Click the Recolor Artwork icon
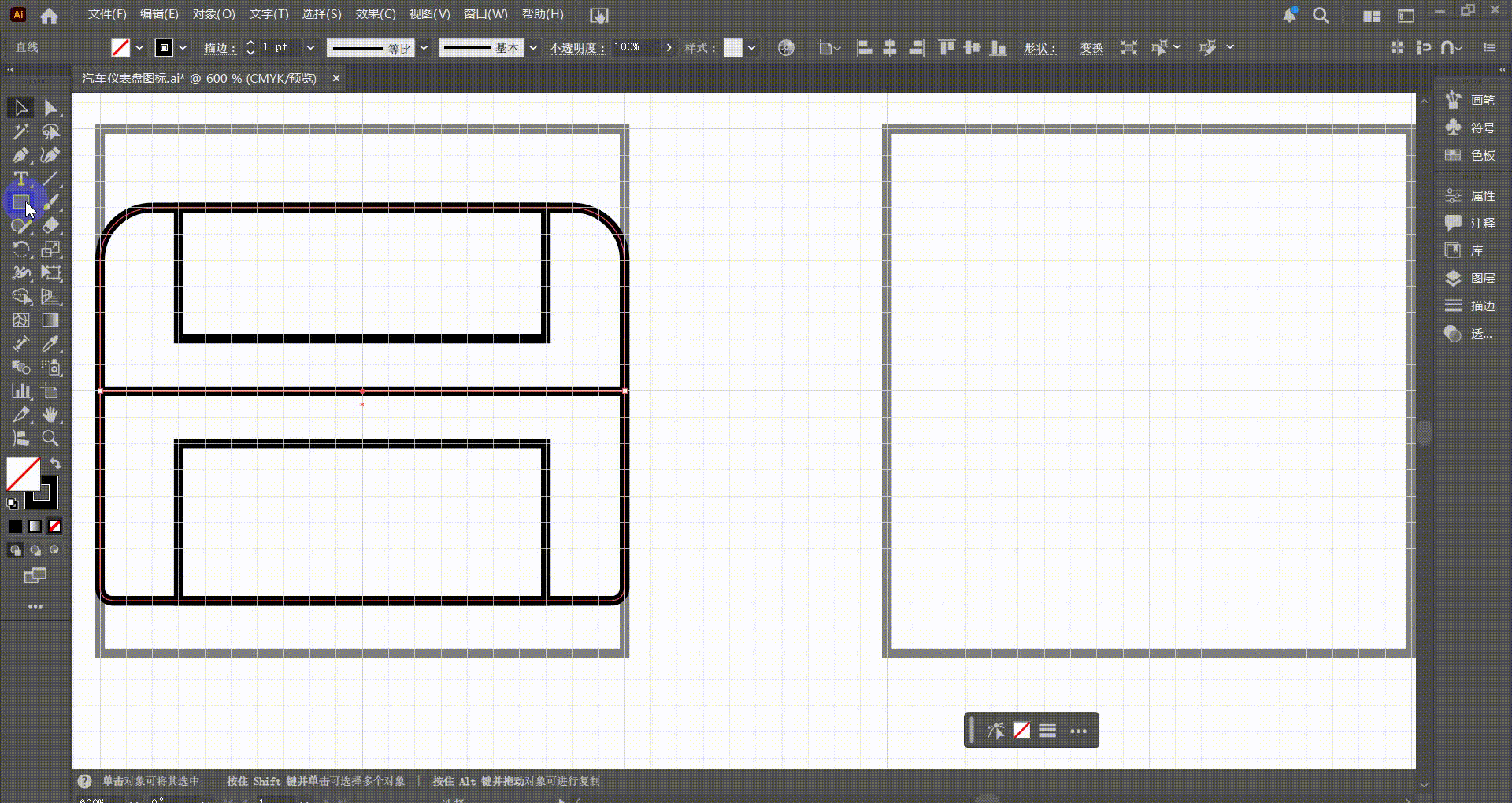Image resolution: width=1512 pixels, height=803 pixels. point(786,48)
